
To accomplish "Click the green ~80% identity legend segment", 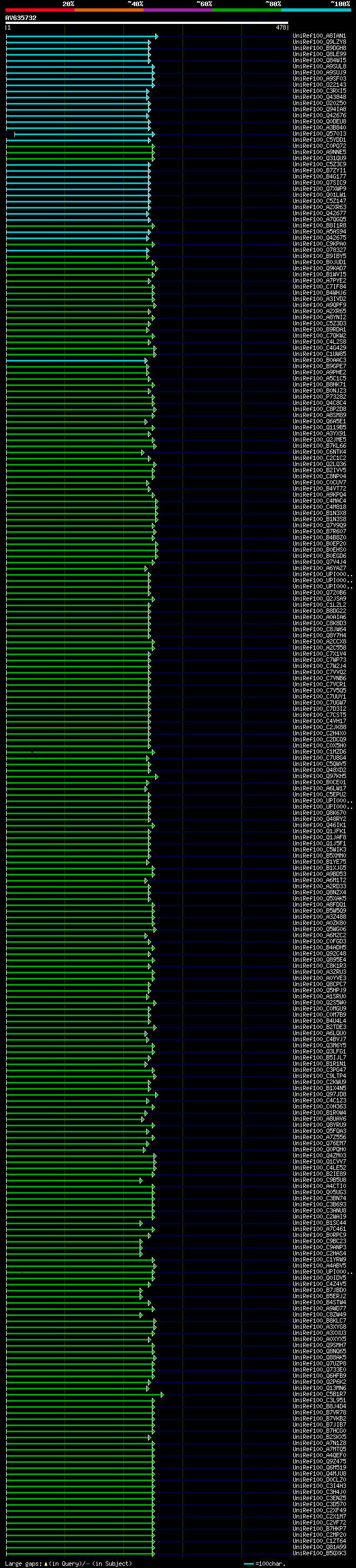I will pyautogui.click(x=247, y=10).
